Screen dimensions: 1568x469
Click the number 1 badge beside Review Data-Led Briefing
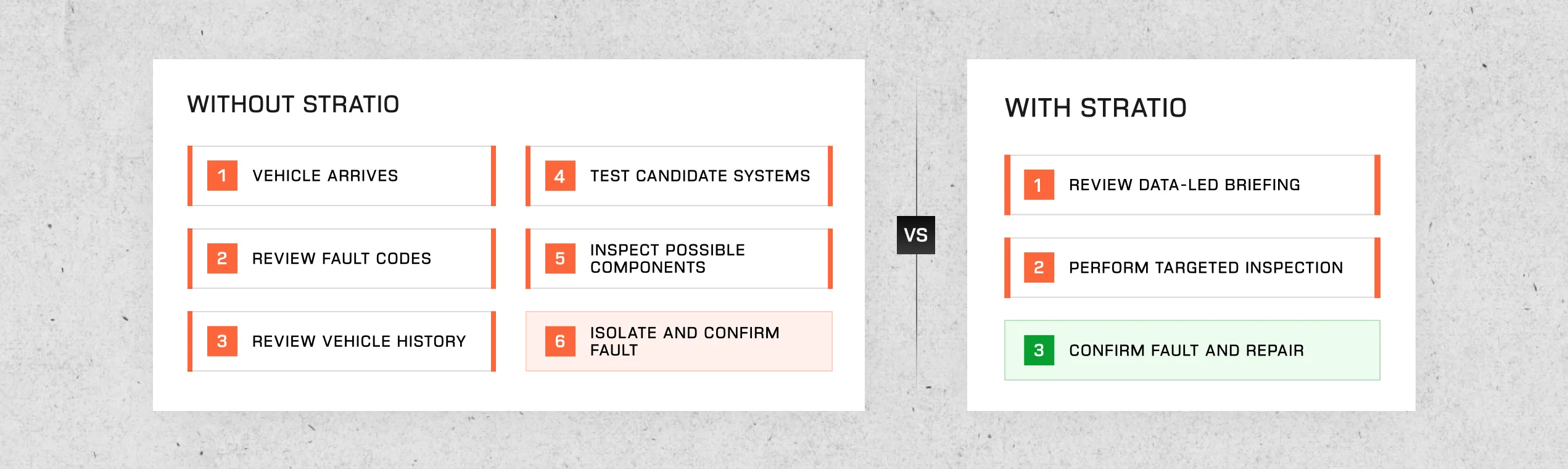[1039, 185]
